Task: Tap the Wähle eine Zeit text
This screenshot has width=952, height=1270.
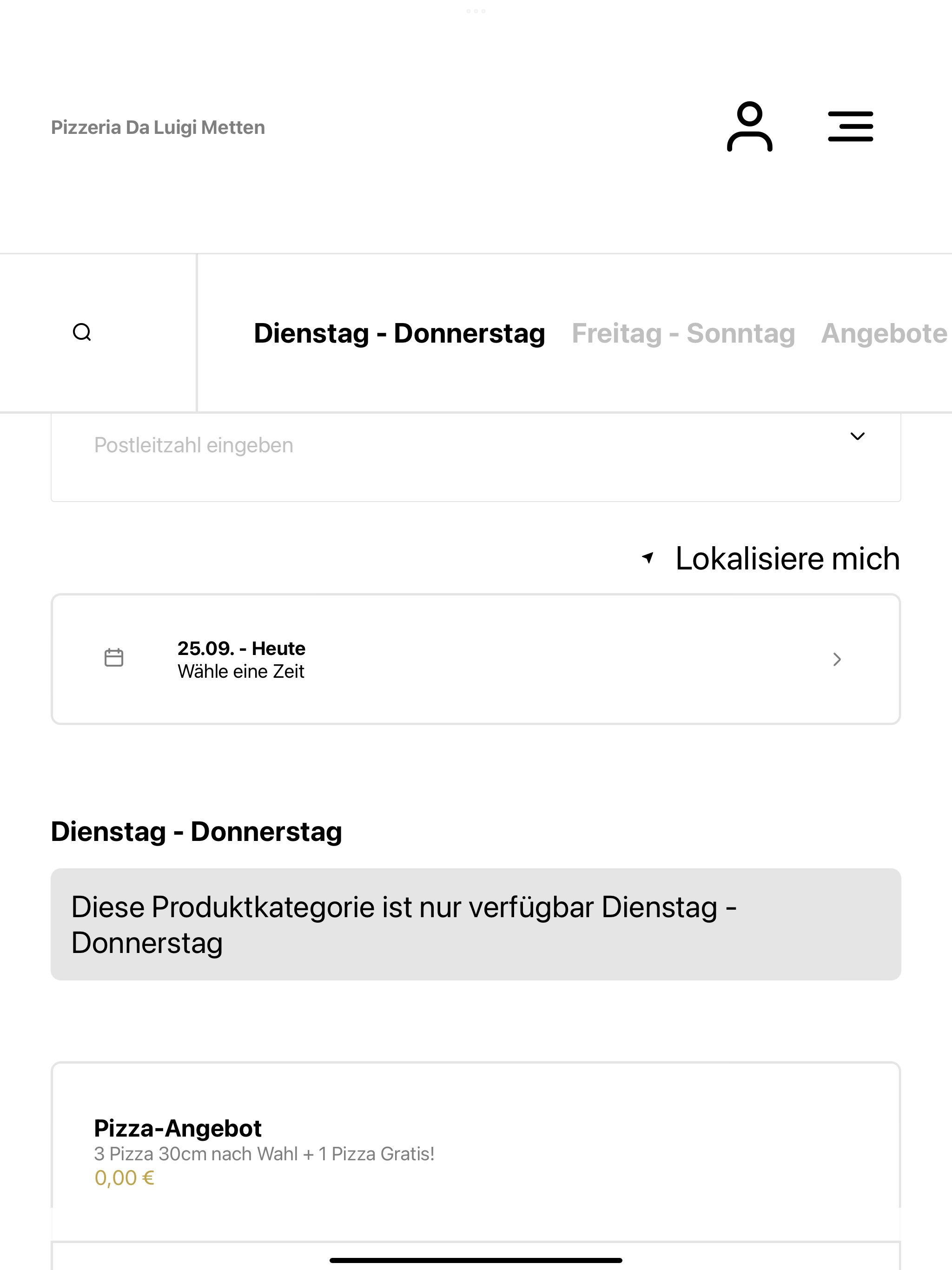Action: 241,671
